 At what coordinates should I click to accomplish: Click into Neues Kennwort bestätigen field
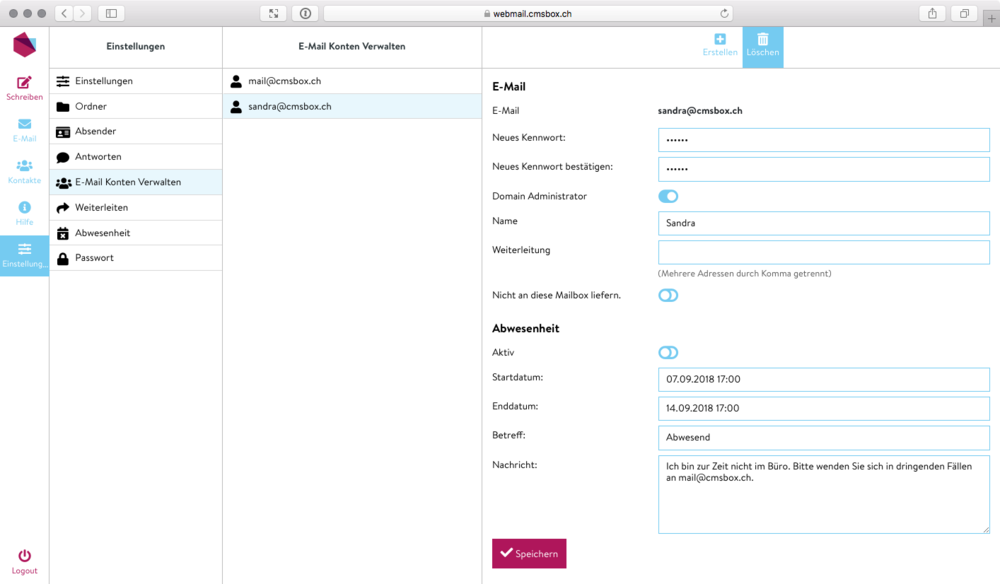823,169
